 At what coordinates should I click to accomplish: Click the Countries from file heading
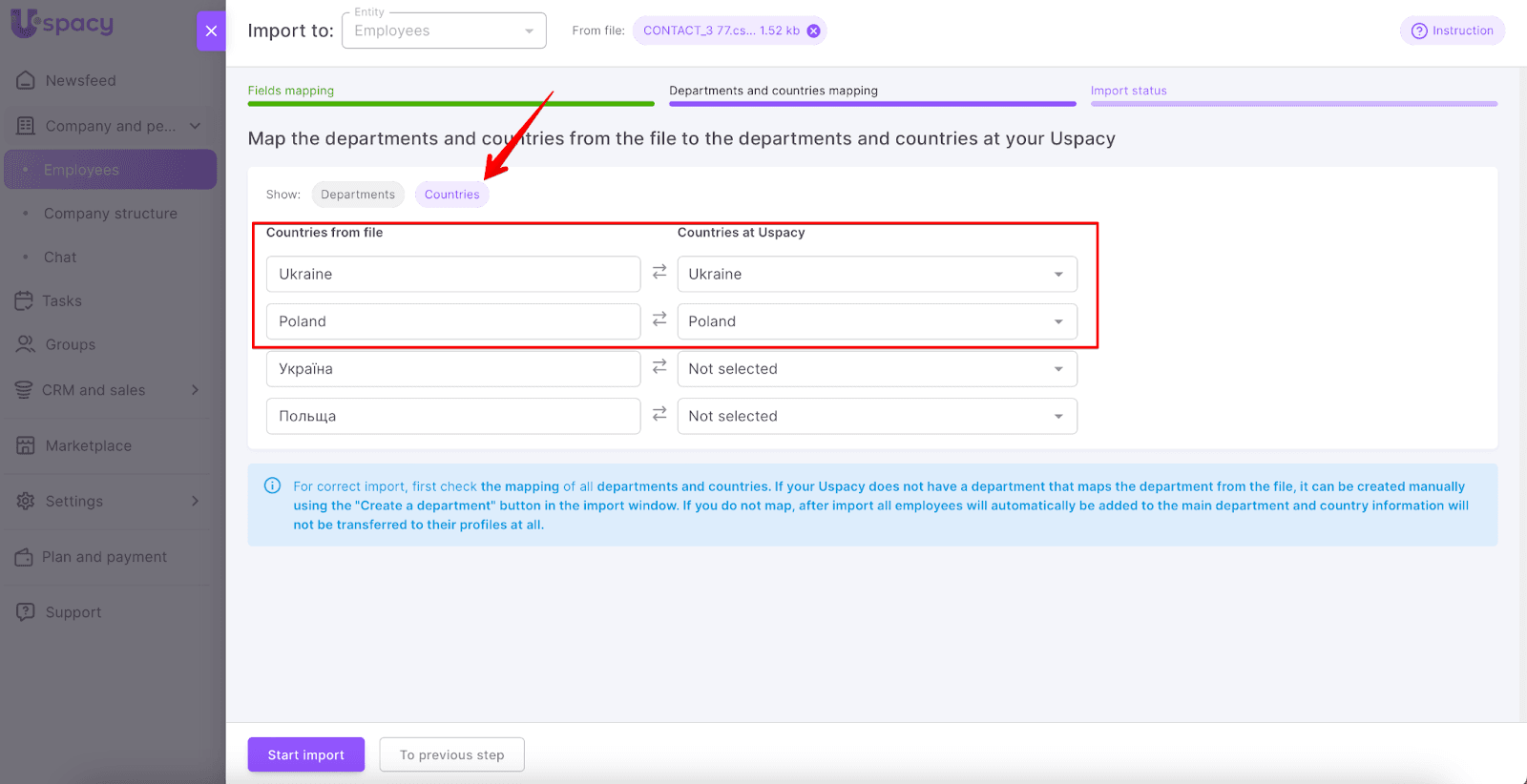coord(324,233)
